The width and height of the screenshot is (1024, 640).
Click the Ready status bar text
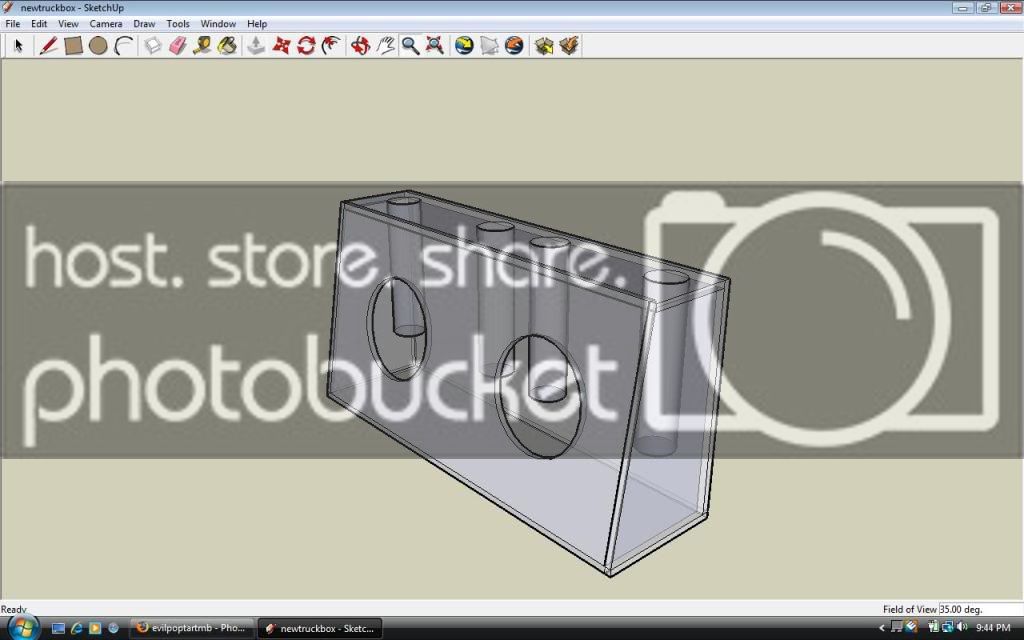pyautogui.click(x=14, y=609)
